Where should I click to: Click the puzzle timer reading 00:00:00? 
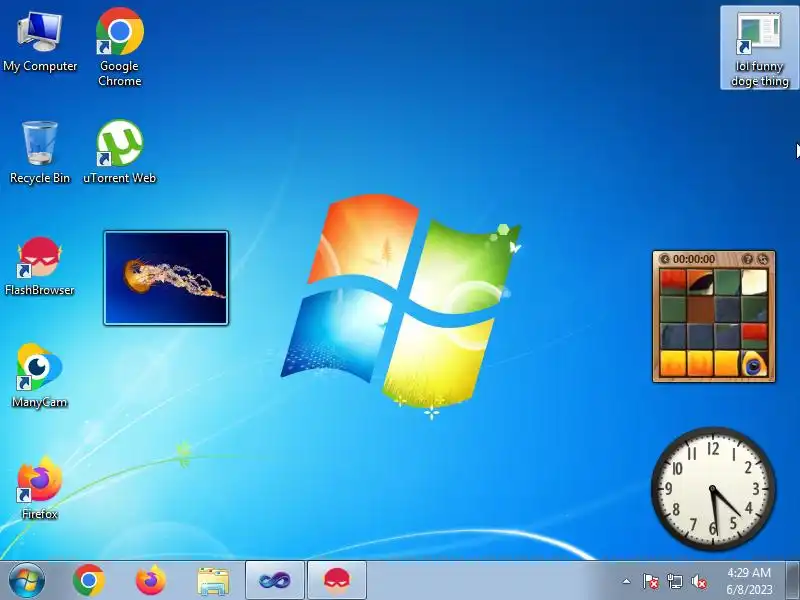(x=694, y=259)
